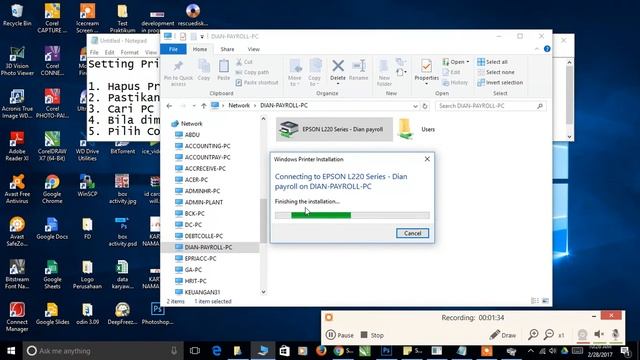Show hidden system tray icons
This screenshot has height=360, width=640.
click(x=531, y=351)
